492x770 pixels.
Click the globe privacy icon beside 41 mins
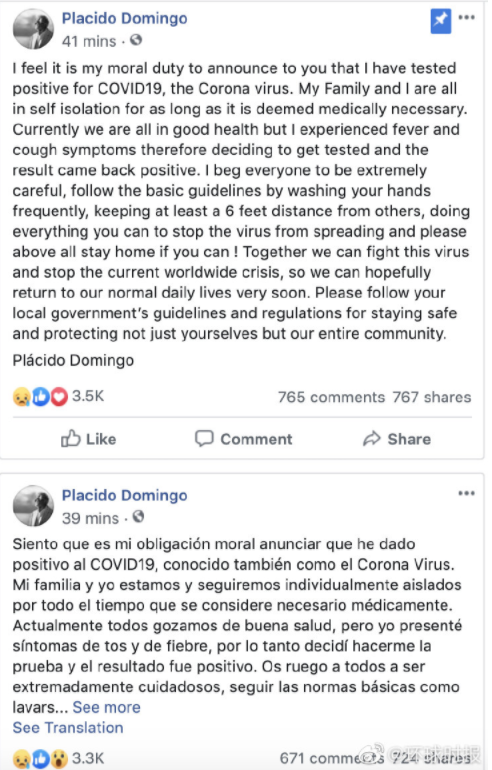(136, 40)
